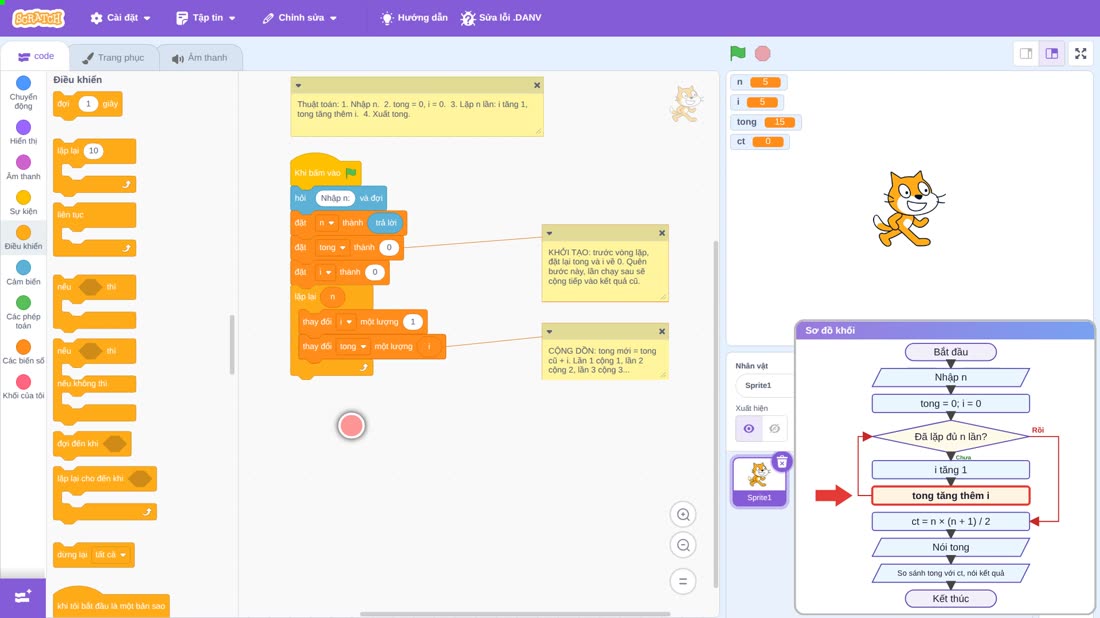
Task: Delete Sprite1 with the trash icon
Action: pos(782,462)
